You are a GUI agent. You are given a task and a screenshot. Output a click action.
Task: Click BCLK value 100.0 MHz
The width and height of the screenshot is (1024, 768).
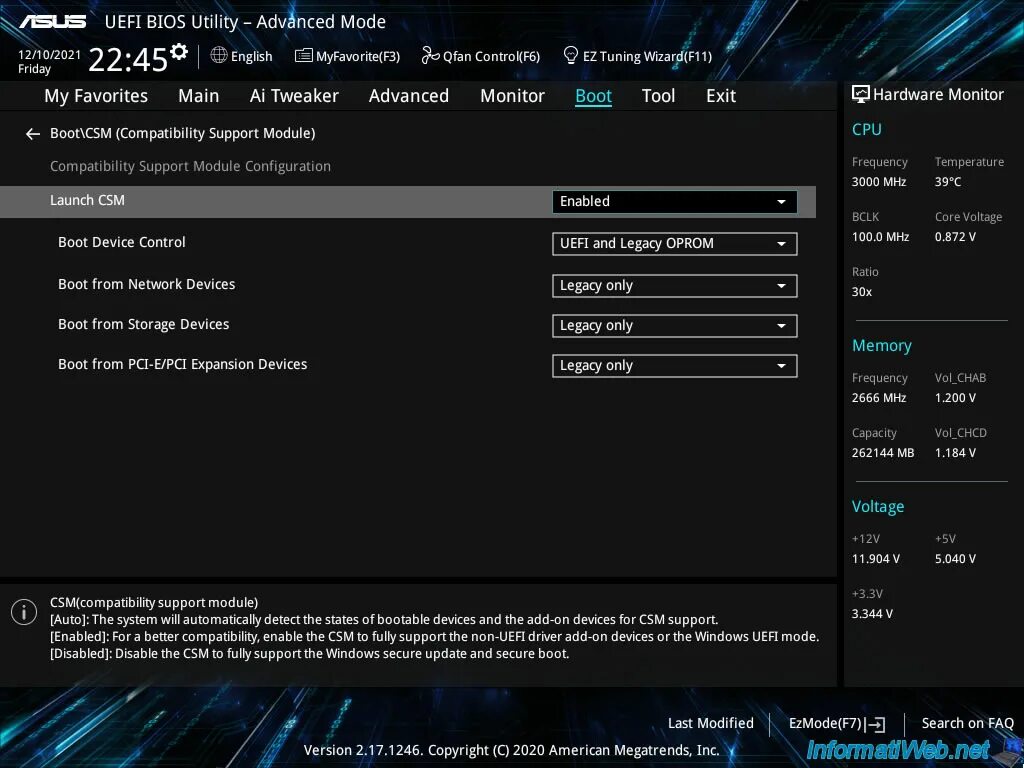pyautogui.click(x=880, y=237)
